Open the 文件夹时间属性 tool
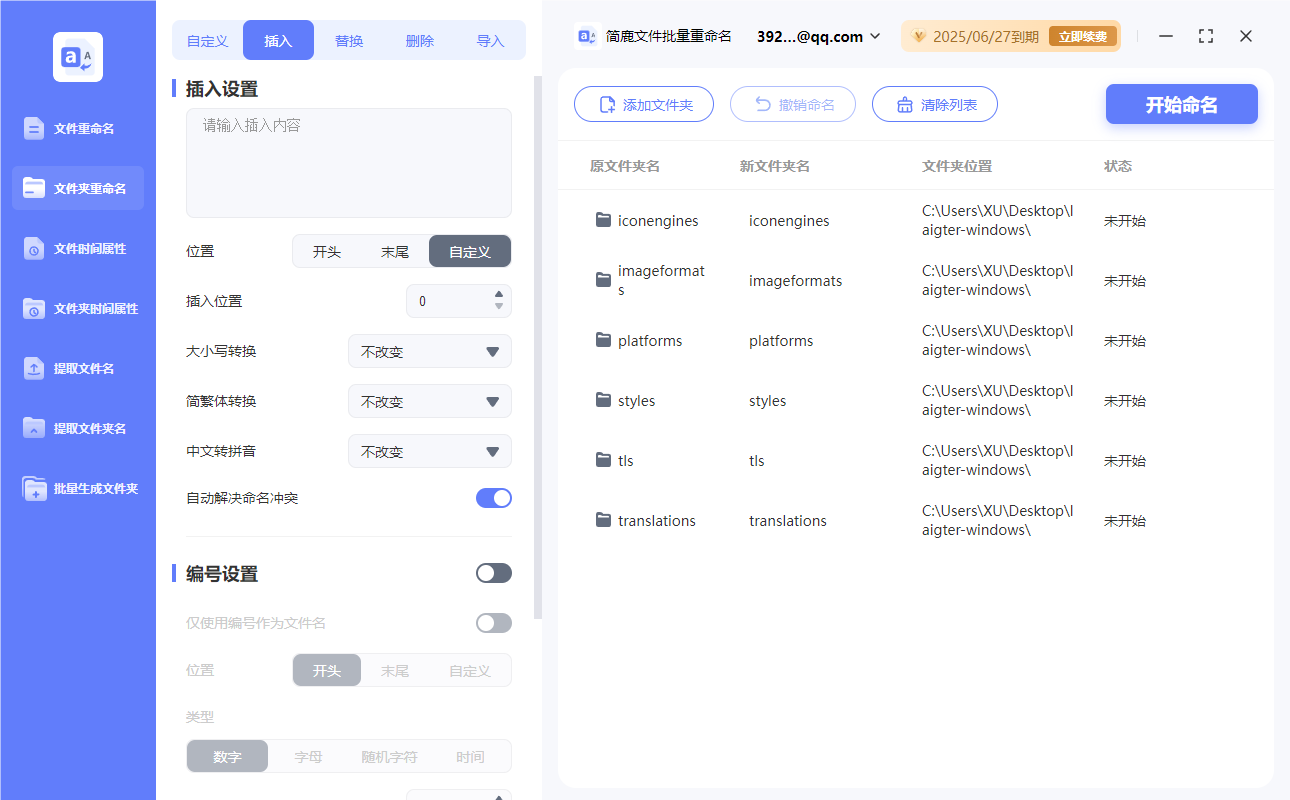This screenshot has width=1290, height=800. (x=77, y=308)
